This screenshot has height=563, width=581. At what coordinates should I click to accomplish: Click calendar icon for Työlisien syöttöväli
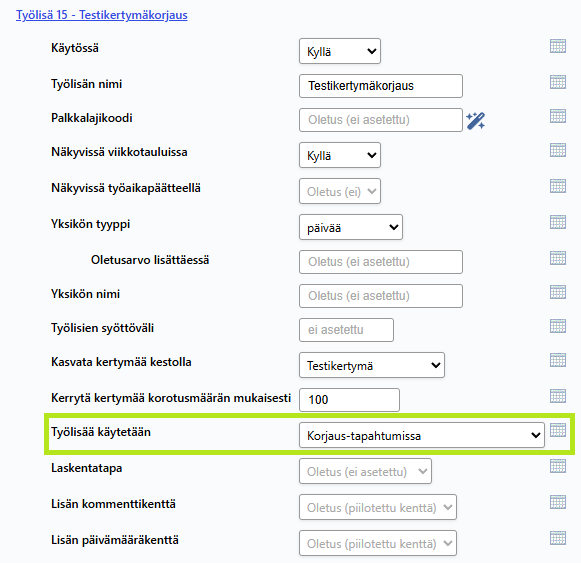pos(558,326)
